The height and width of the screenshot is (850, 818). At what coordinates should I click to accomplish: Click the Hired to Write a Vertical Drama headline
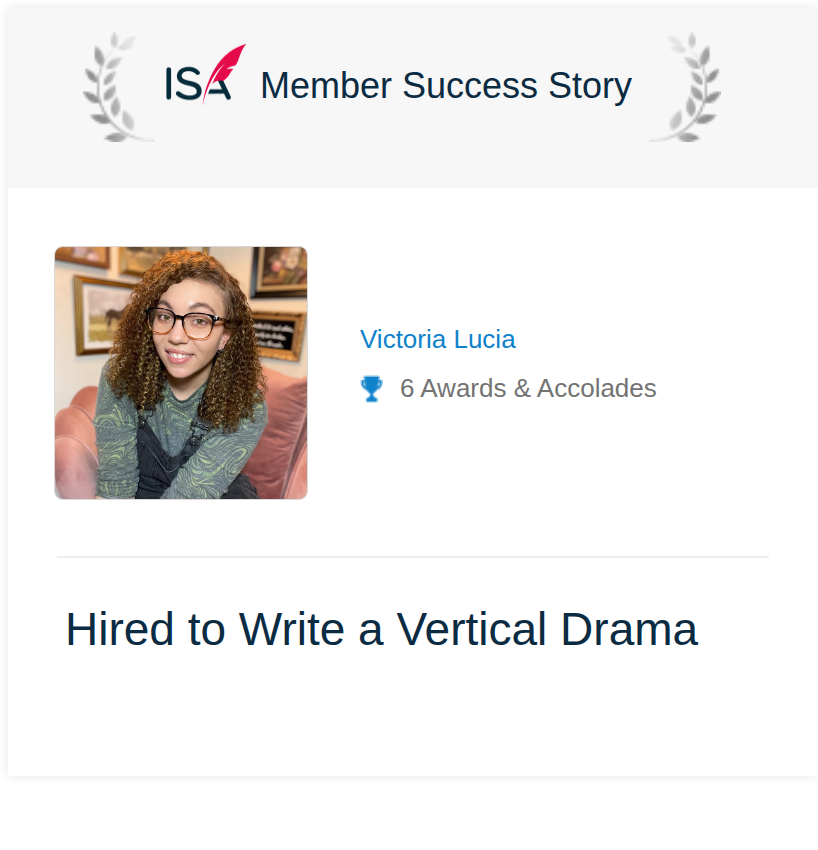coord(382,629)
